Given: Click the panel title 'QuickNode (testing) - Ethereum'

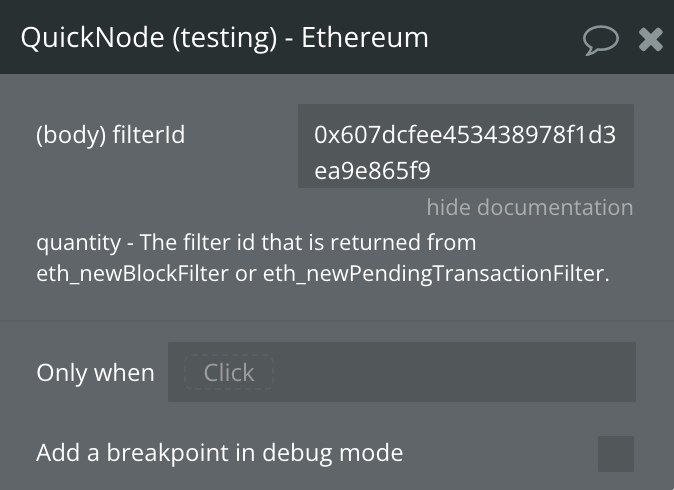Looking at the screenshot, I should pyautogui.click(x=224, y=38).
